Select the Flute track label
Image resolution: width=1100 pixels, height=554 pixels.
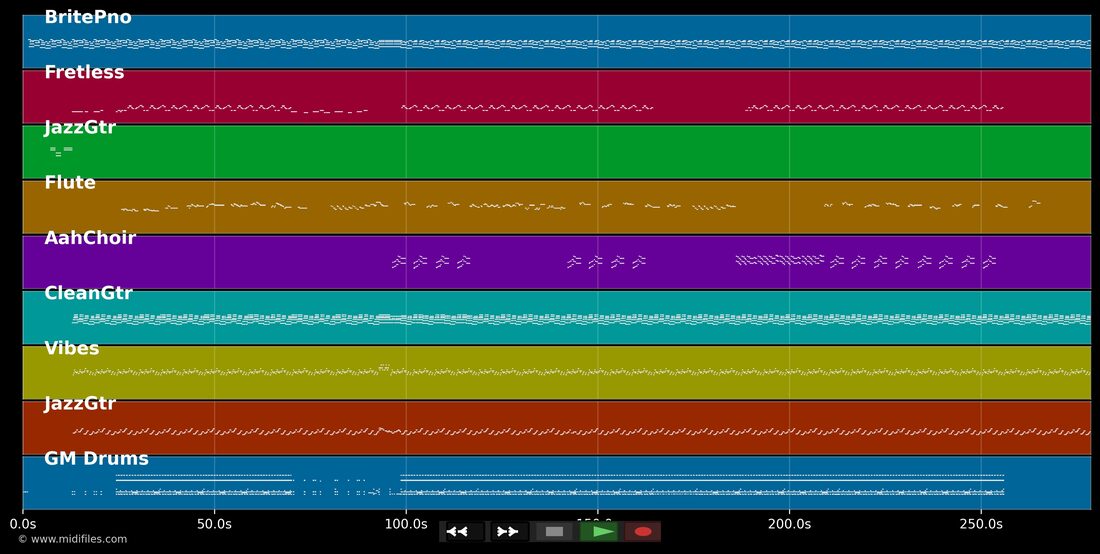point(69,182)
